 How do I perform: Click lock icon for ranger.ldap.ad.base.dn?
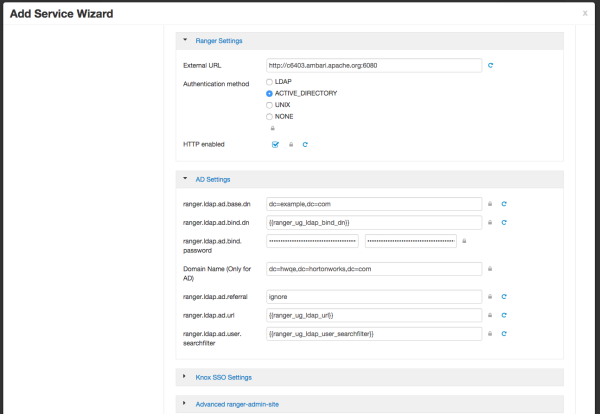(490, 204)
